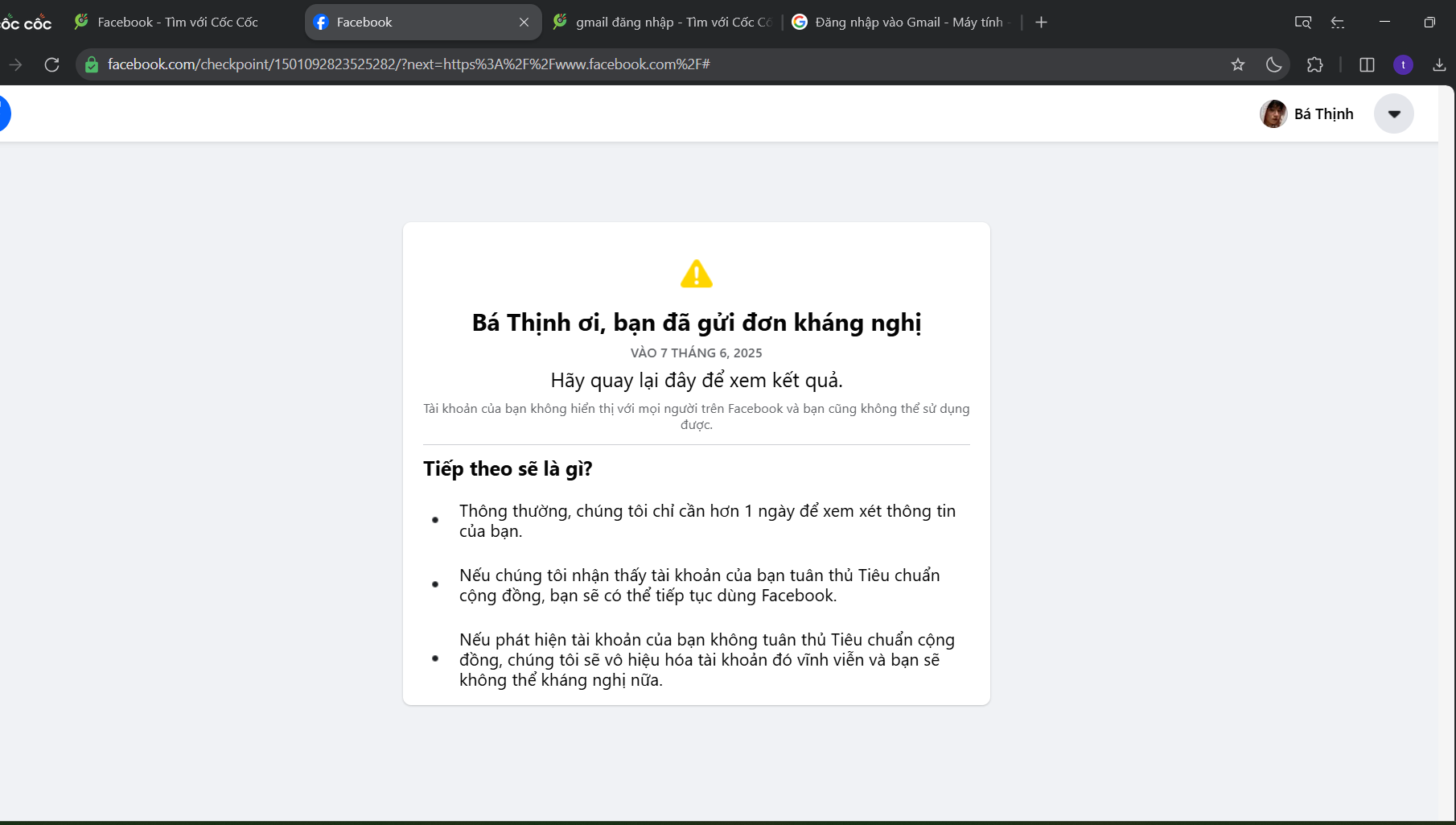
Task: Restore down the browser window
Action: [1429, 23]
